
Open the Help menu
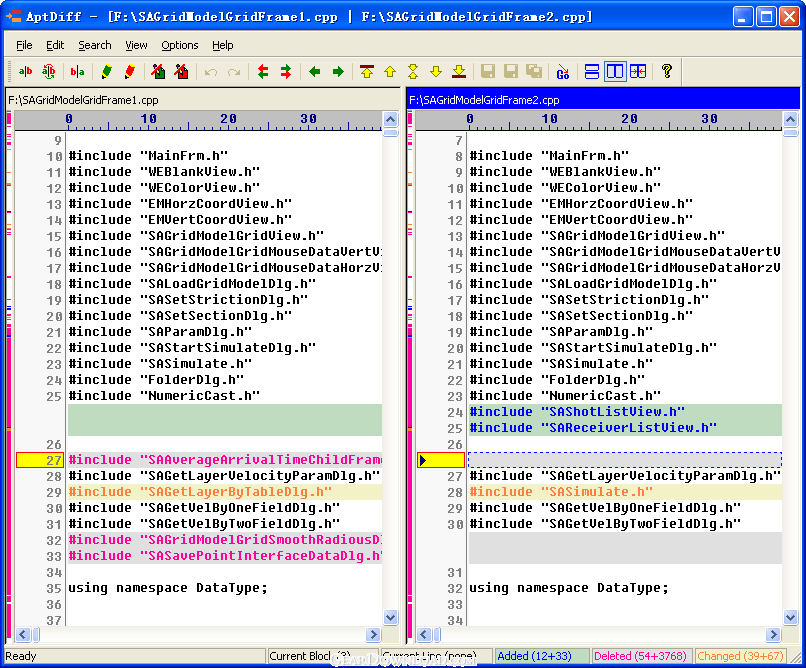tap(223, 45)
